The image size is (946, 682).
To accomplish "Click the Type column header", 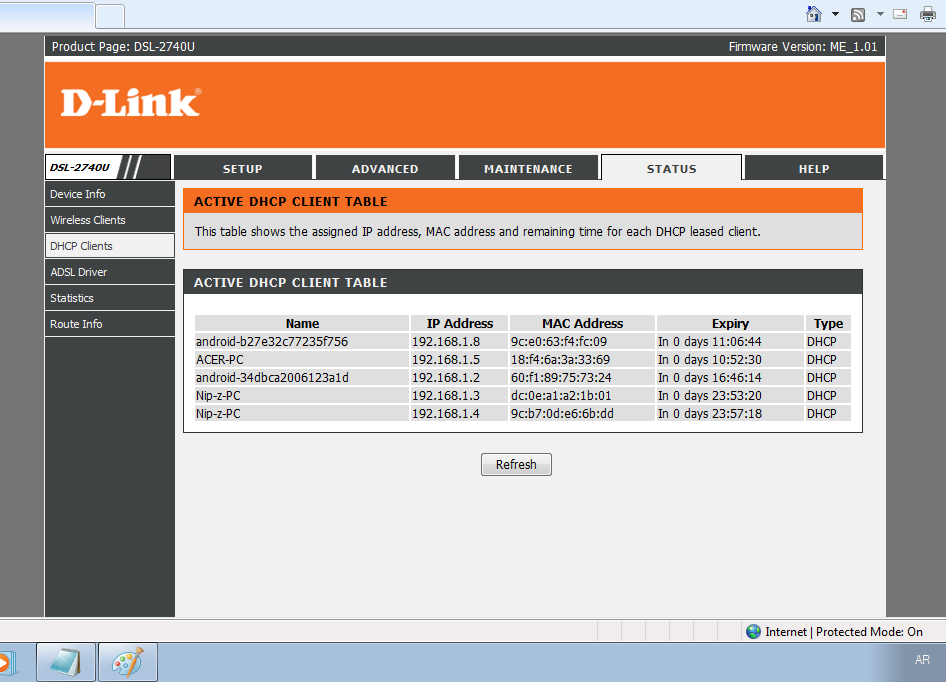I will [x=828, y=323].
